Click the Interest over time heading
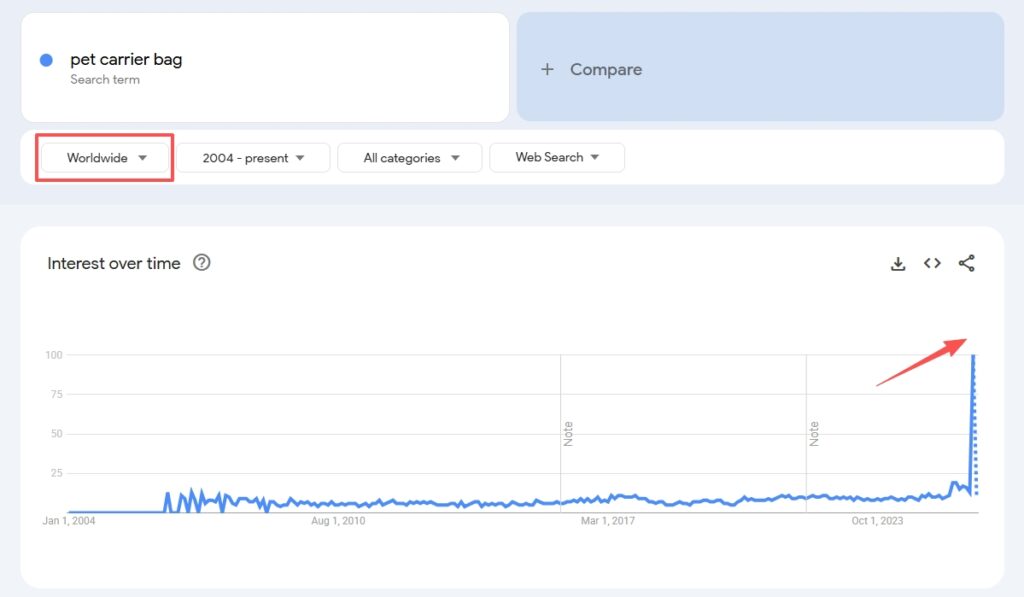The image size is (1024, 597). coord(114,264)
